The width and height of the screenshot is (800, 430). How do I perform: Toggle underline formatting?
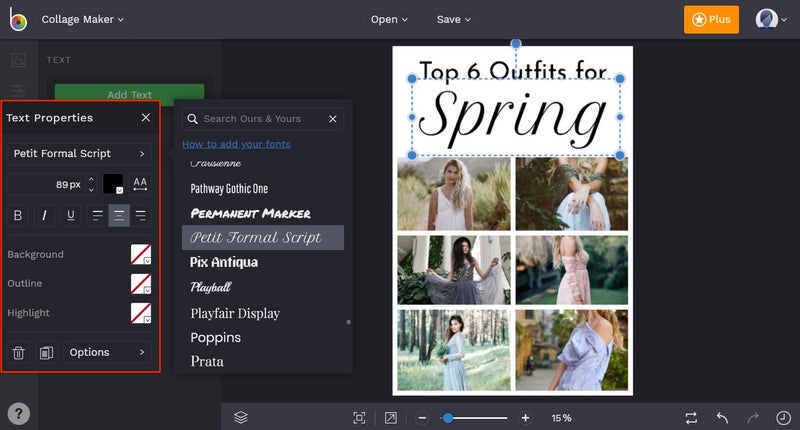coord(71,215)
